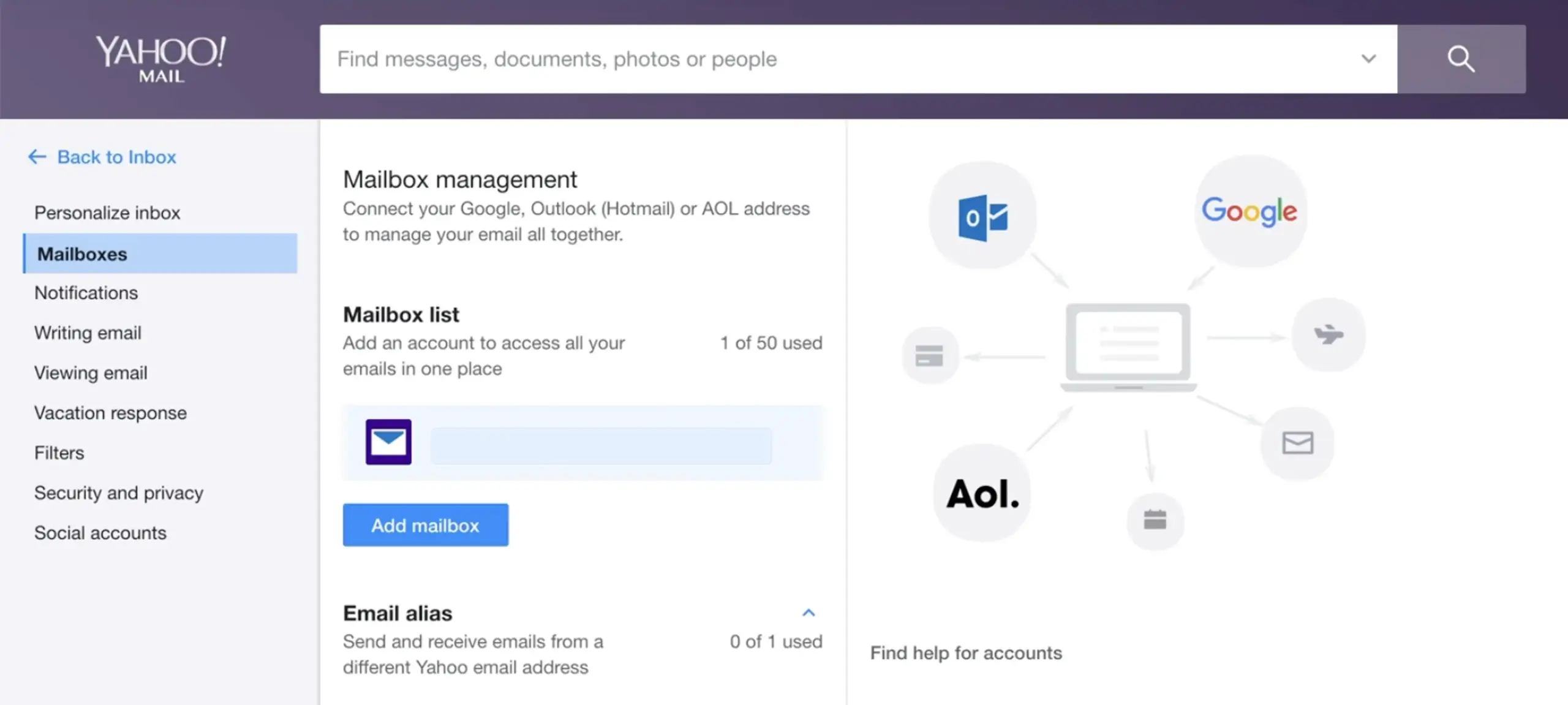Click the Mailbox list heading
The image size is (1568, 705).
click(x=401, y=314)
